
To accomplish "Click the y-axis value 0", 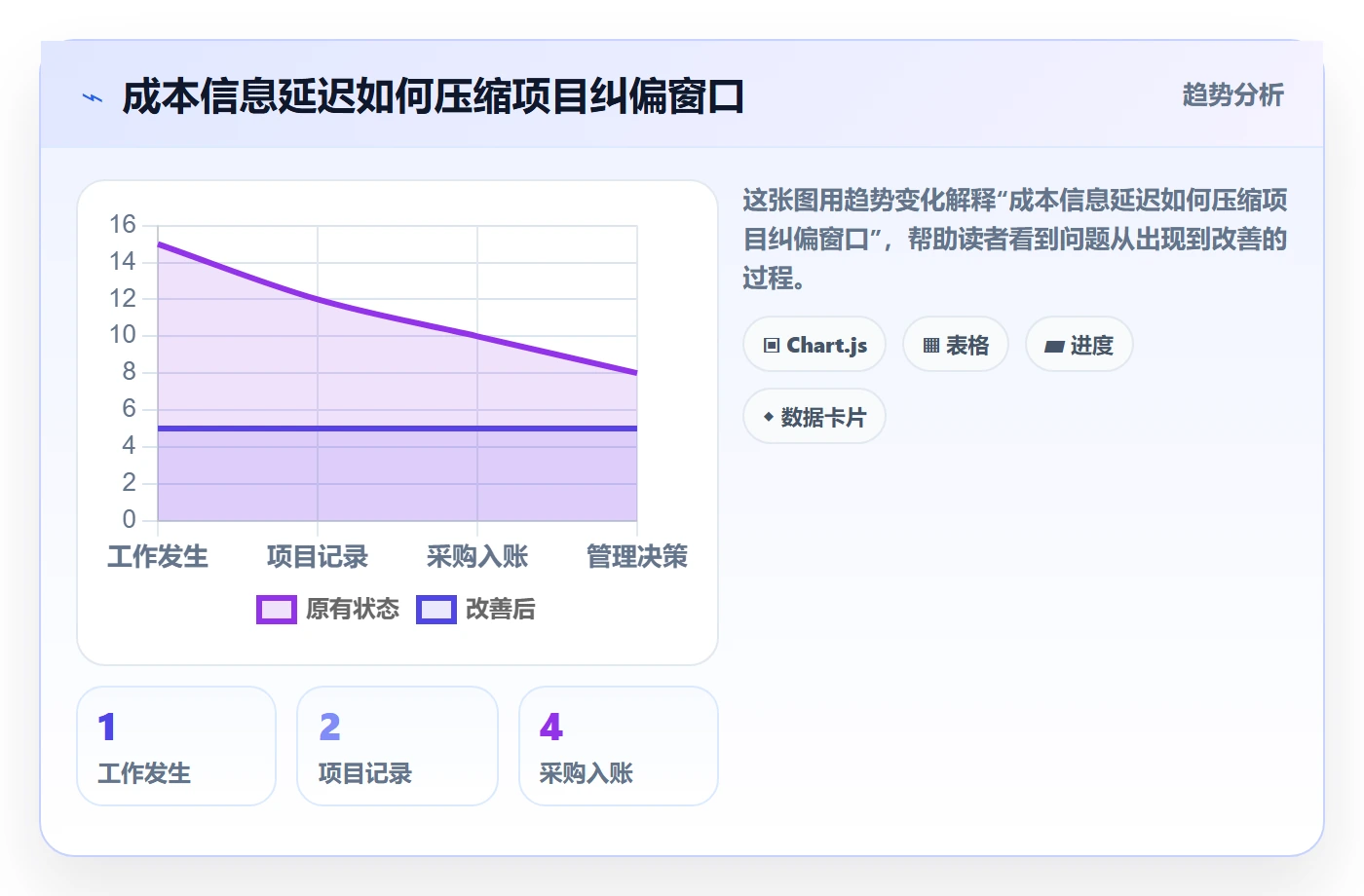I will pyautogui.click(x=129, y=519).
